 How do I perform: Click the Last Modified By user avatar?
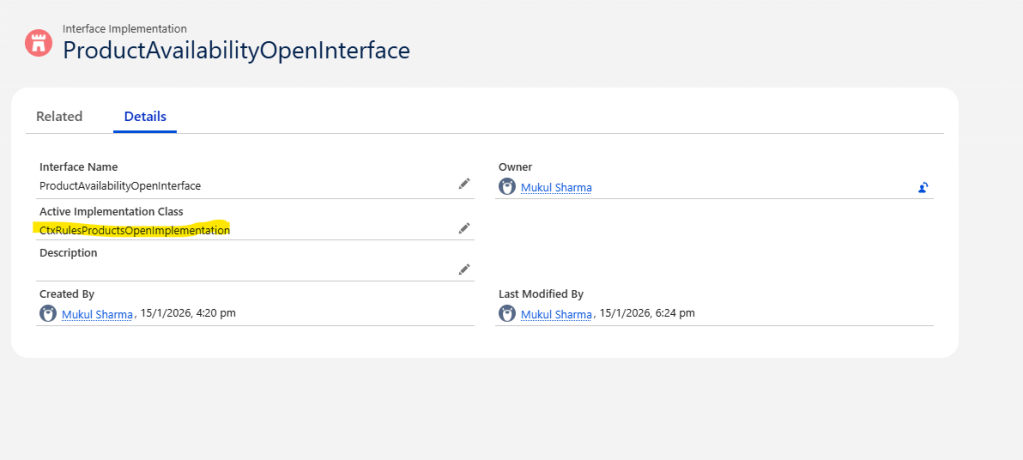pos(507,313)
